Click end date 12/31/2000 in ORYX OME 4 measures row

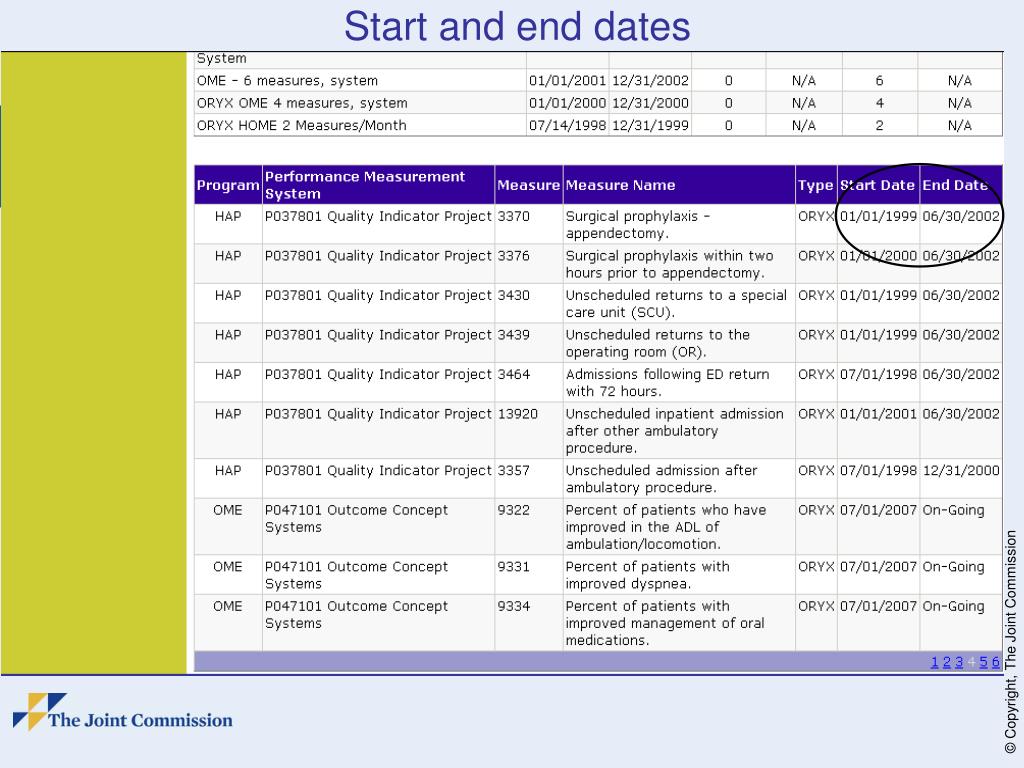[x=650, y=103]
